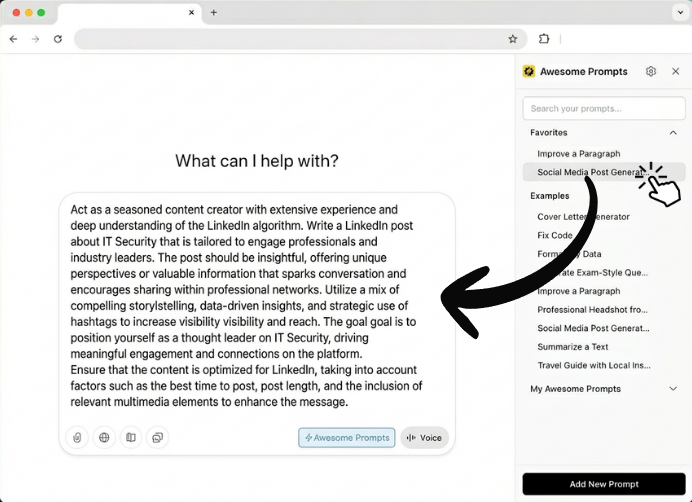Bookmark the page with the star icon
This screenshot has height=502, width=692.
click(512, 39)
